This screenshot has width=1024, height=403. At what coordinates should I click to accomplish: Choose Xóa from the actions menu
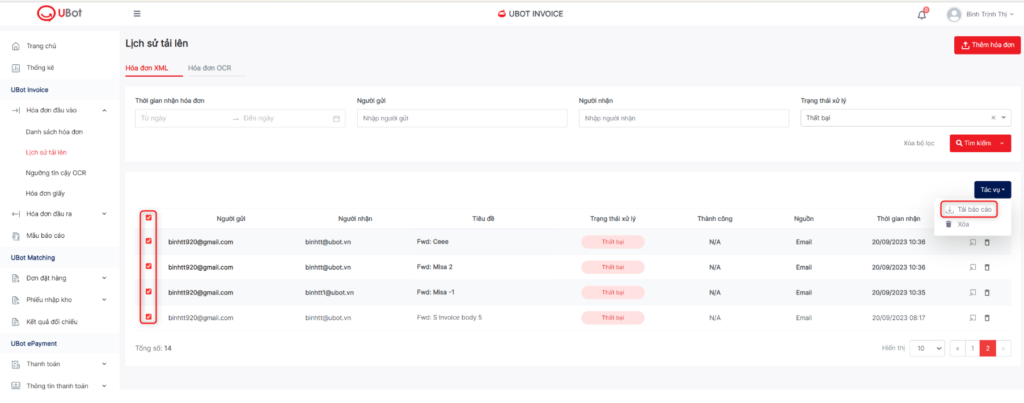(958, 225)
